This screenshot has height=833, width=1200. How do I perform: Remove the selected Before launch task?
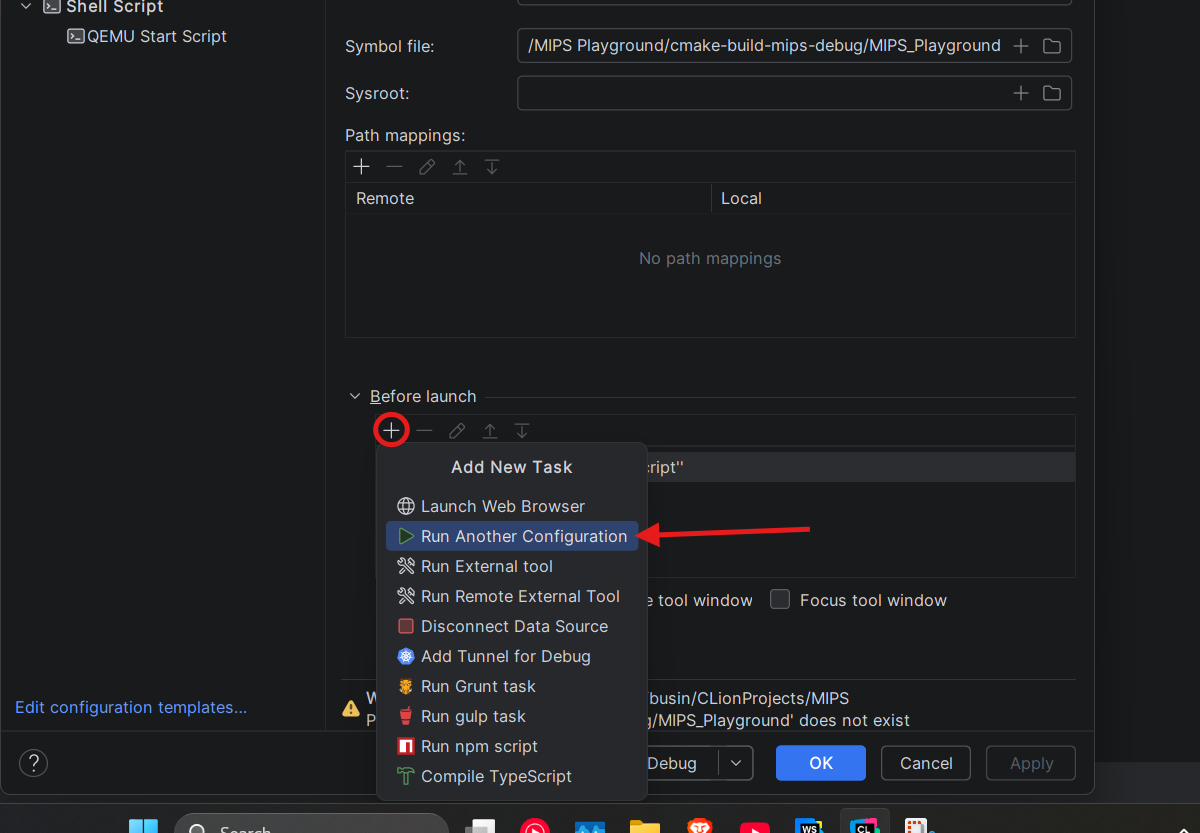(425, 431)
